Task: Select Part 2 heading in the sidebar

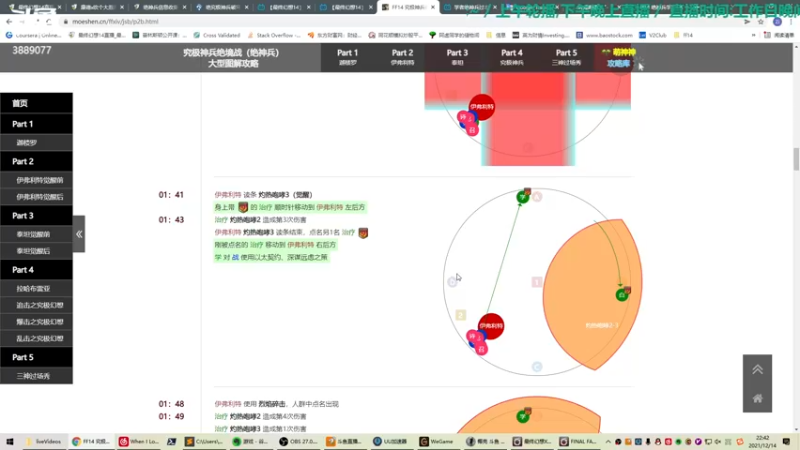Action: tap(36, 161)
